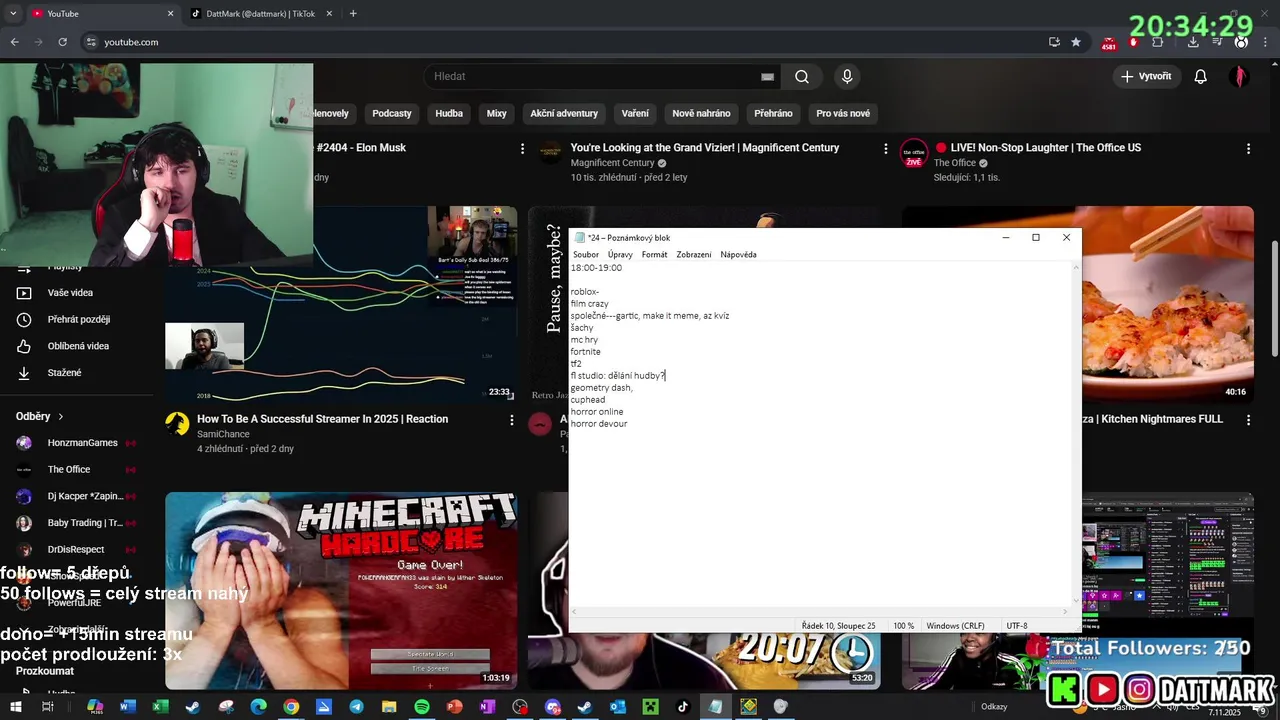
Task: Open more options for Magnificent Century video
Action: coord(885,149)
